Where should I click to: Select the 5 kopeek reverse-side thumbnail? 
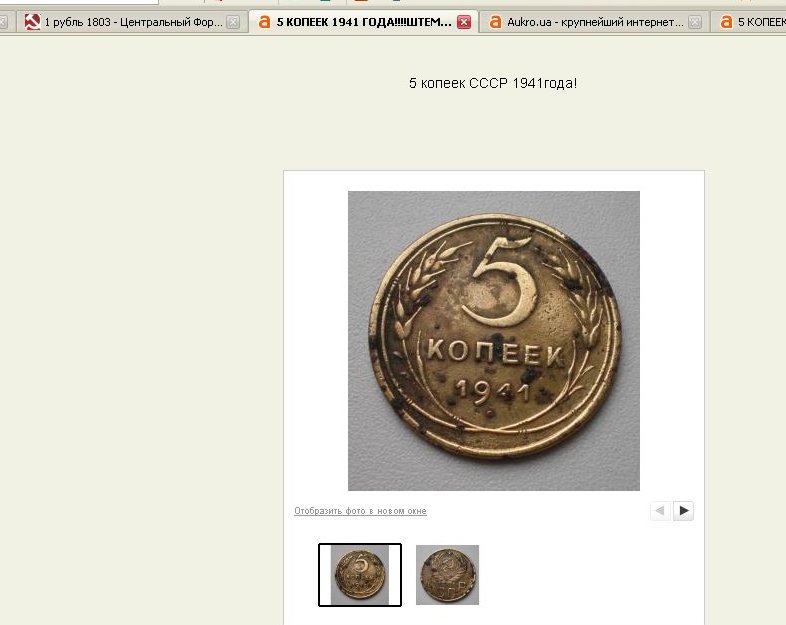[360, 575]
